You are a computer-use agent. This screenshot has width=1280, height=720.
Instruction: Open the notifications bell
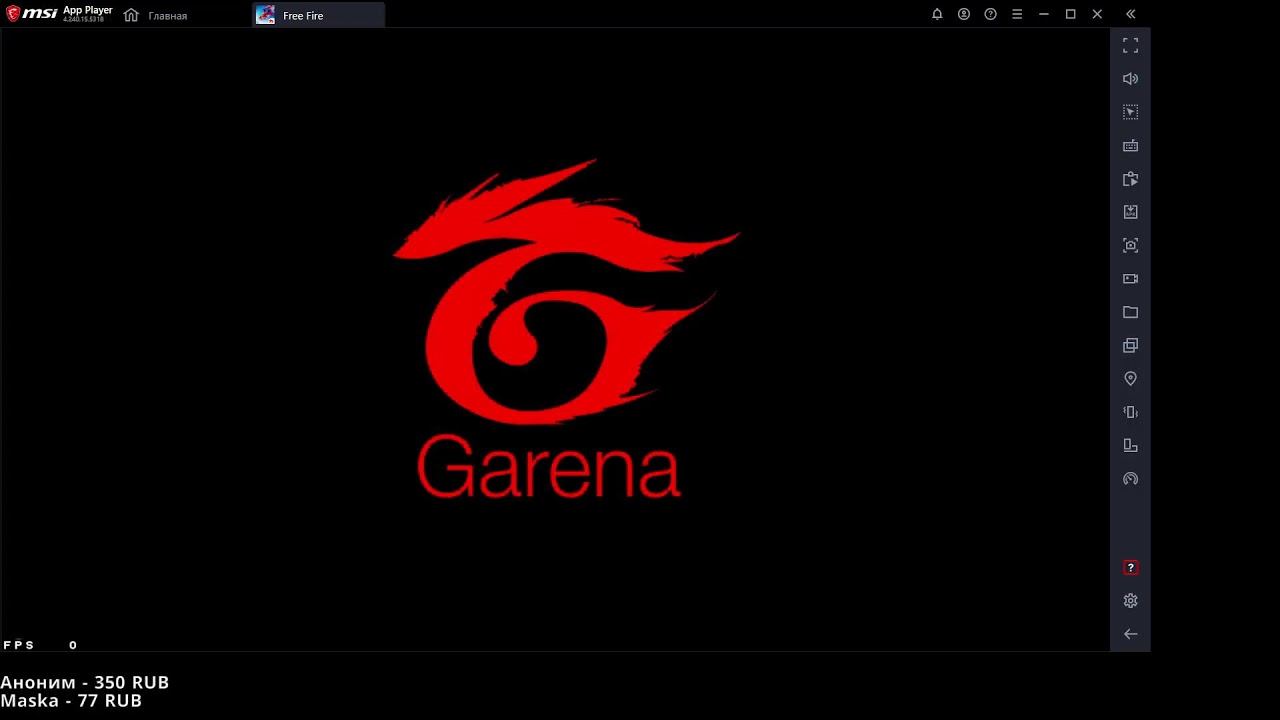[x=937, y=14]
